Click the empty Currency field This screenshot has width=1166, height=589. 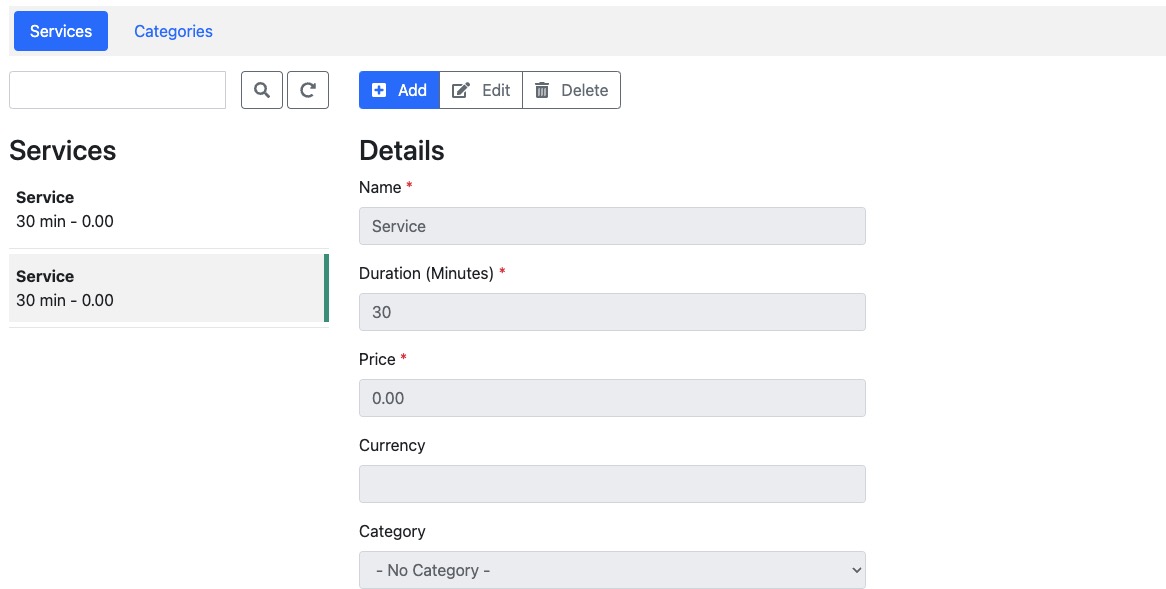[612, 483]
